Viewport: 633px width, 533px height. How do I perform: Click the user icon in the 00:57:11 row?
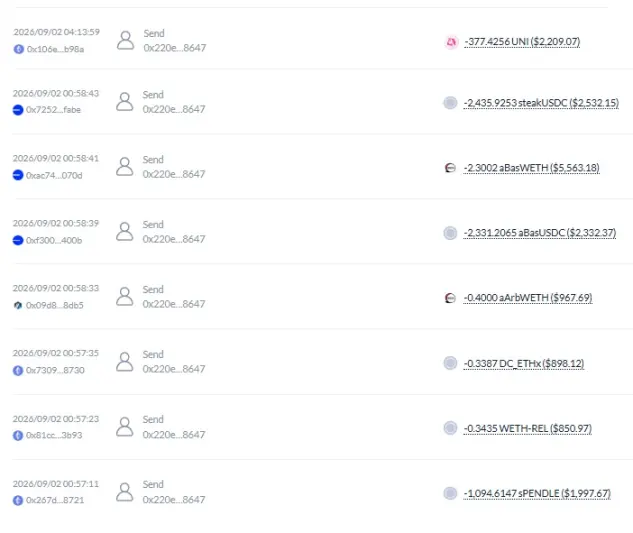coord(124,492)
